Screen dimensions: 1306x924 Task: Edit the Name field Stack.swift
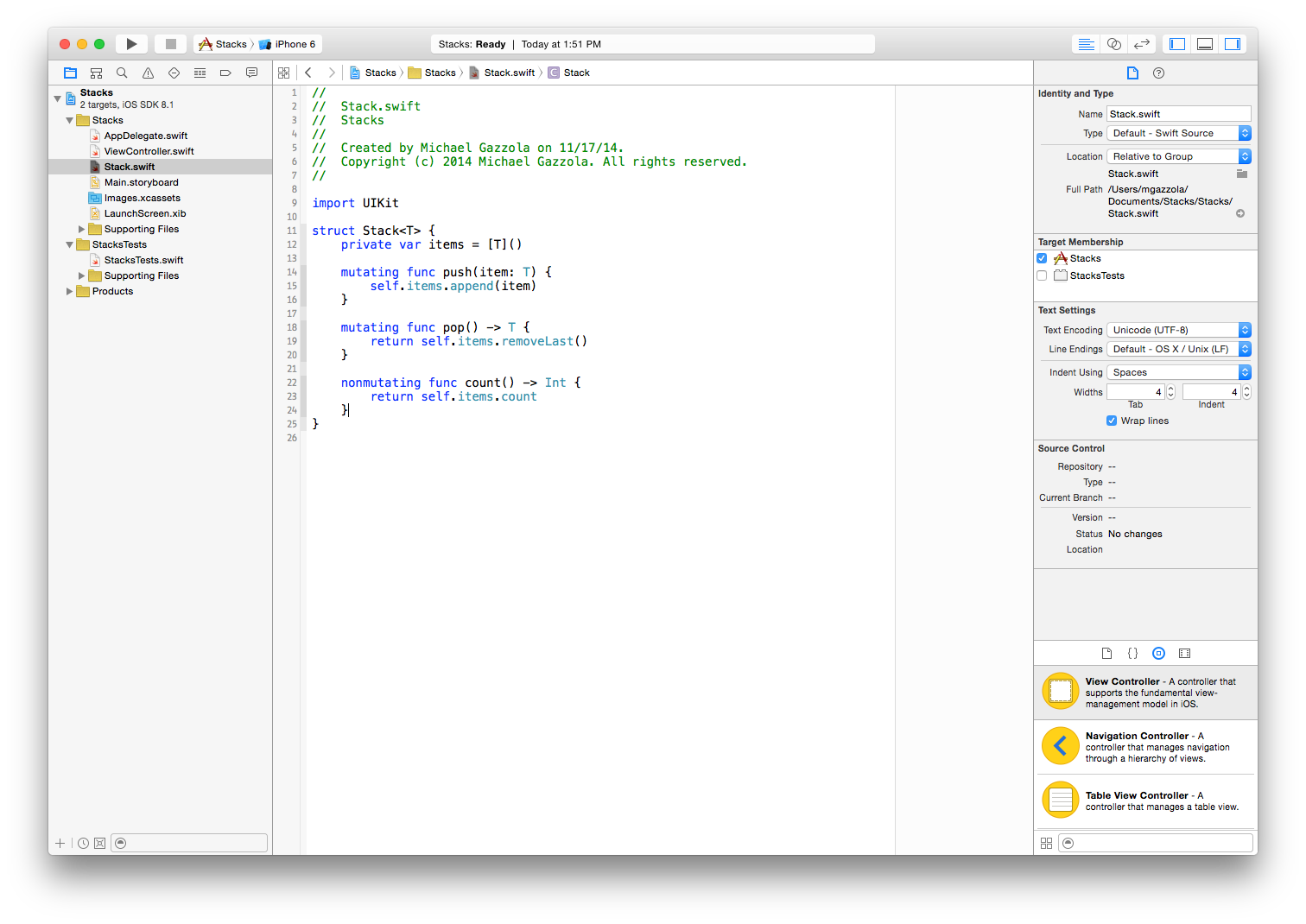[1178, 114]
